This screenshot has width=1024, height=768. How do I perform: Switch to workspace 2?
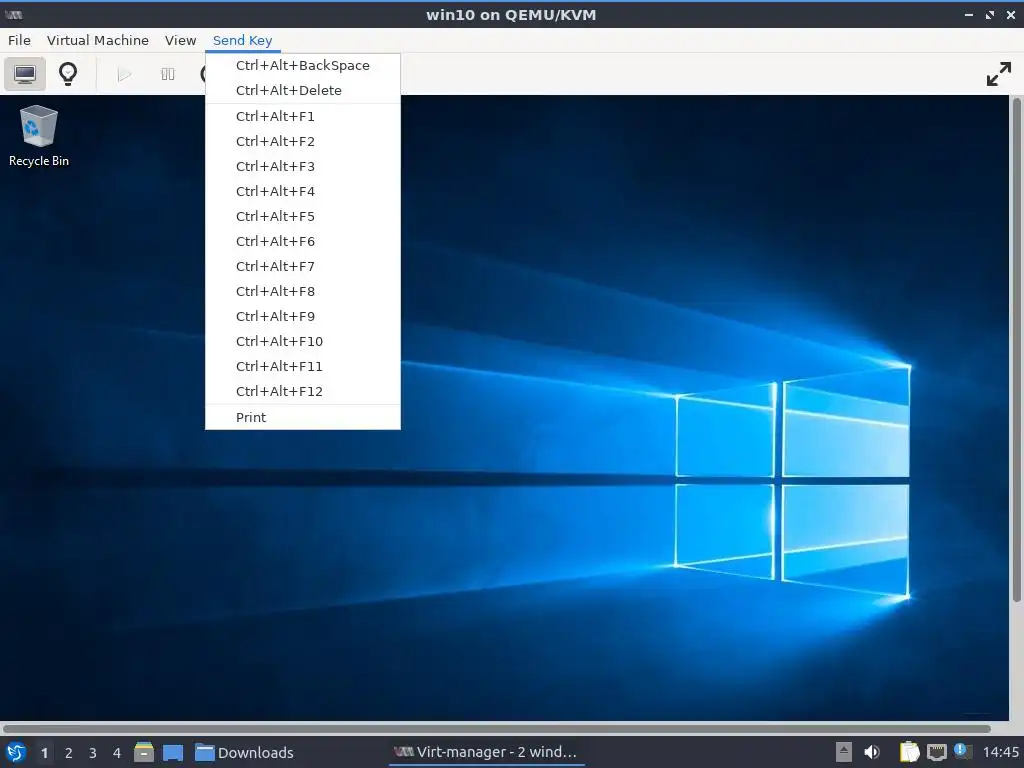tap(69, 753)
